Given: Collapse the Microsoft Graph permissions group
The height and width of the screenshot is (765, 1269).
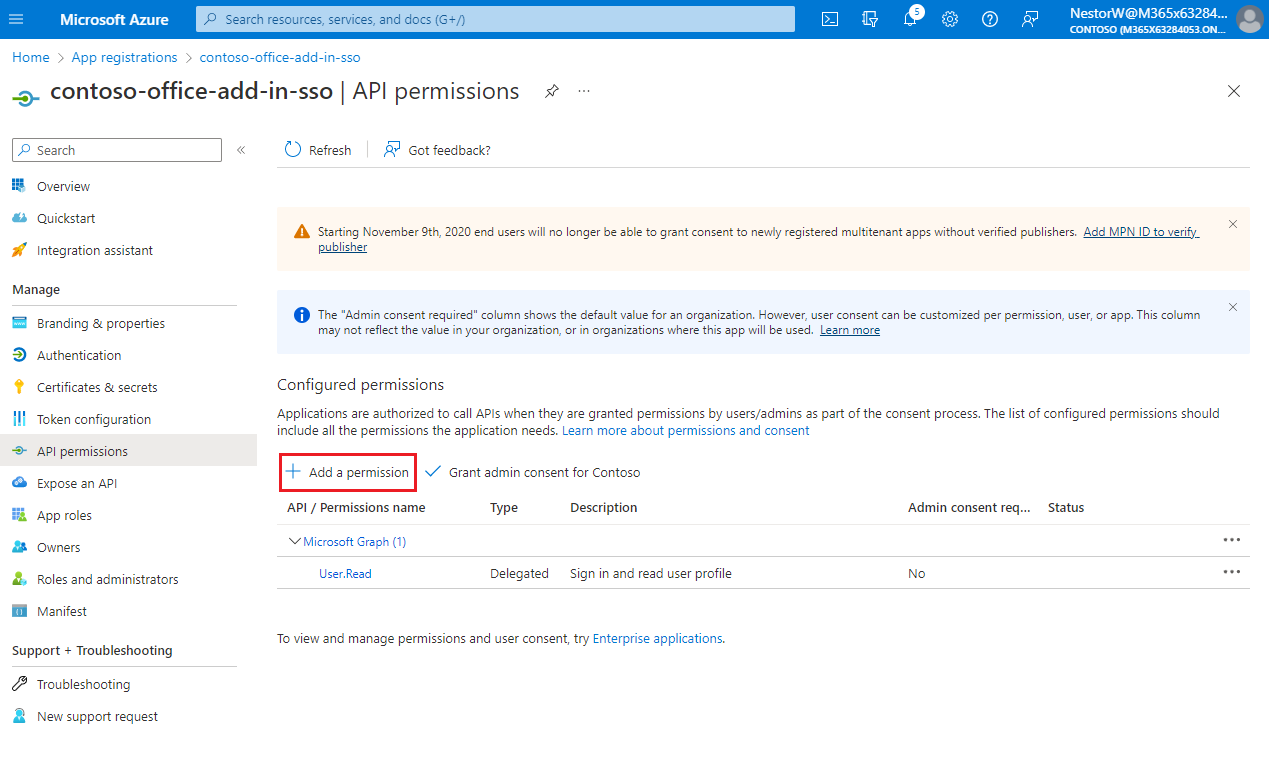Looking at the screenshot, I should point(295,541).
